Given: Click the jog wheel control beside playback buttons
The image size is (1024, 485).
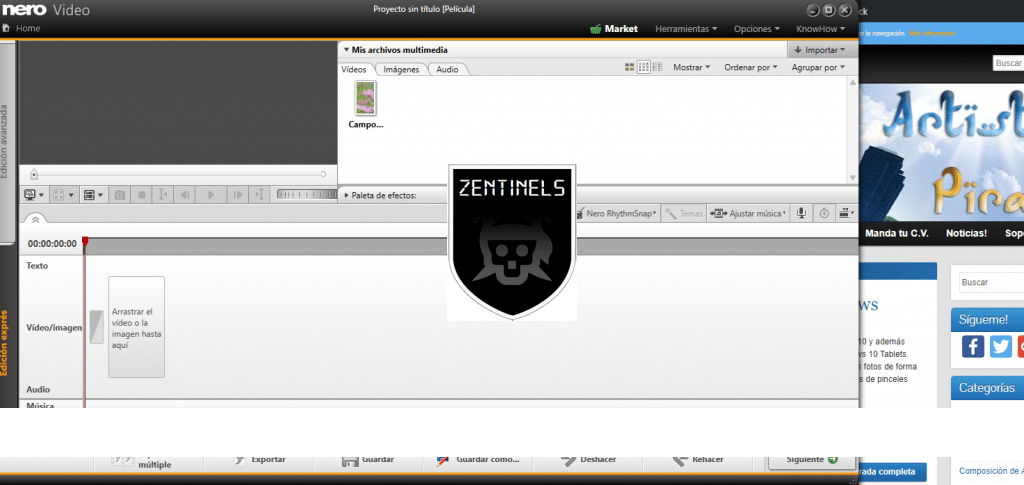Looking at the screenshot, I should 306,194.
